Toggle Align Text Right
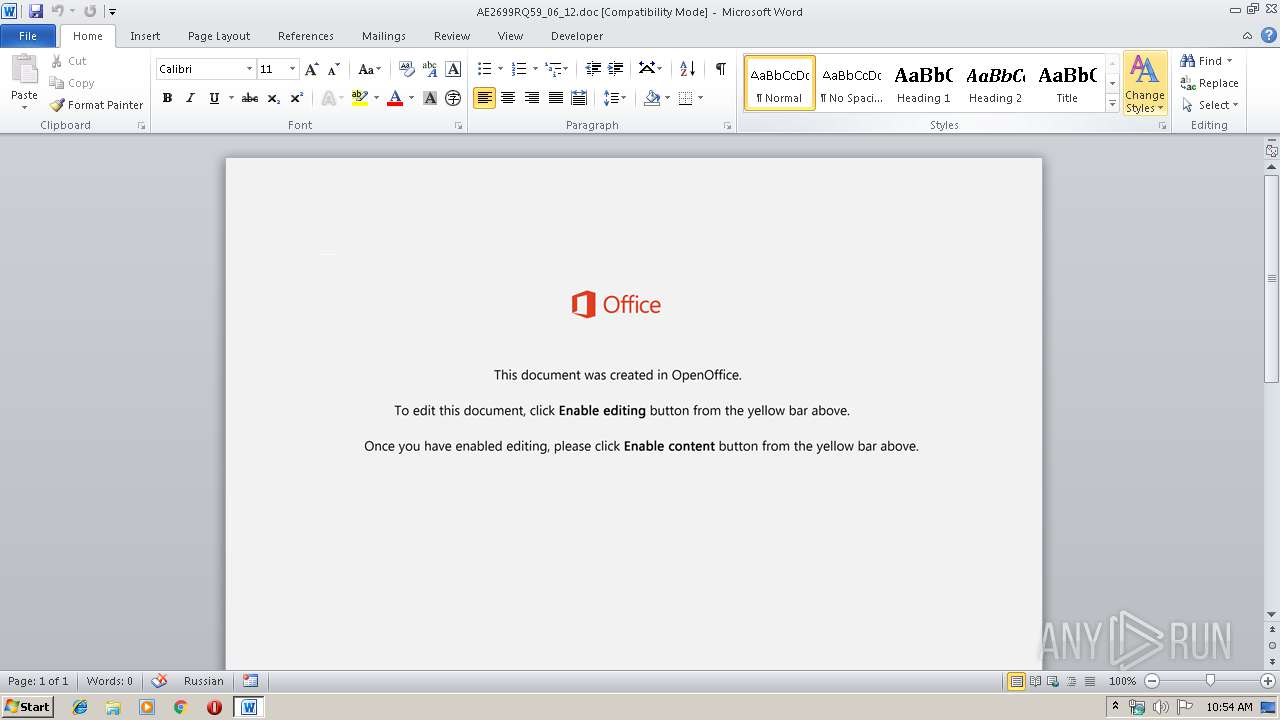 pos(531,98)
